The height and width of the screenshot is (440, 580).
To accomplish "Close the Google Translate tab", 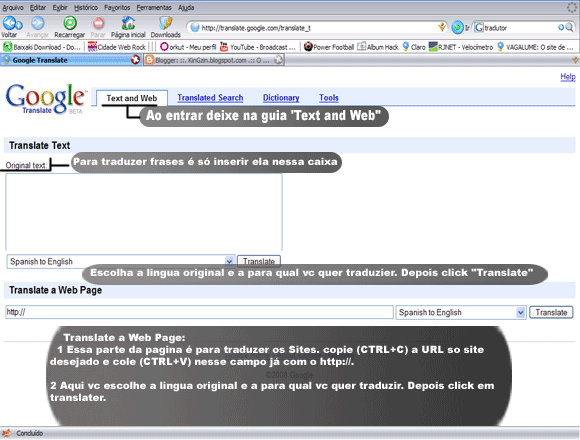I will coord(136,60).
